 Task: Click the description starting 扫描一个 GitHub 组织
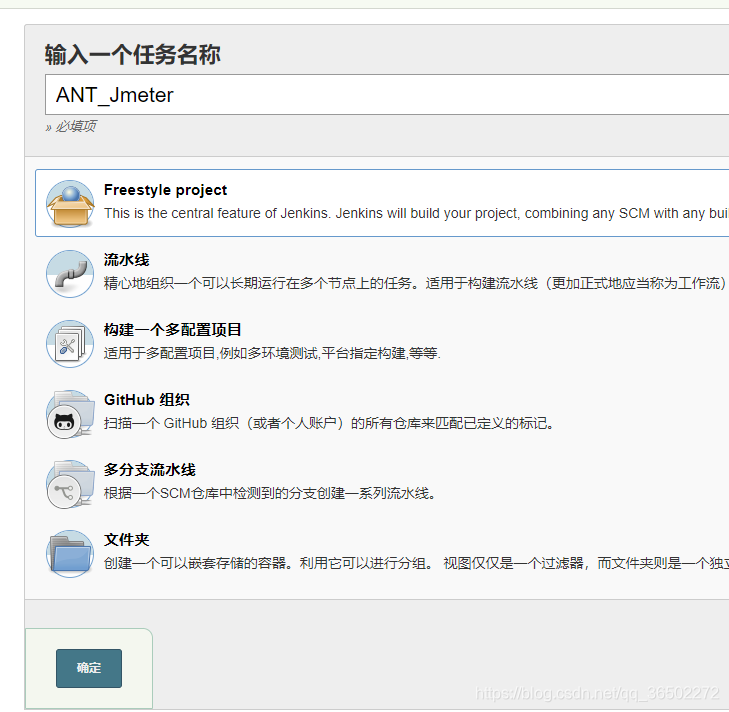click(329, 423)
